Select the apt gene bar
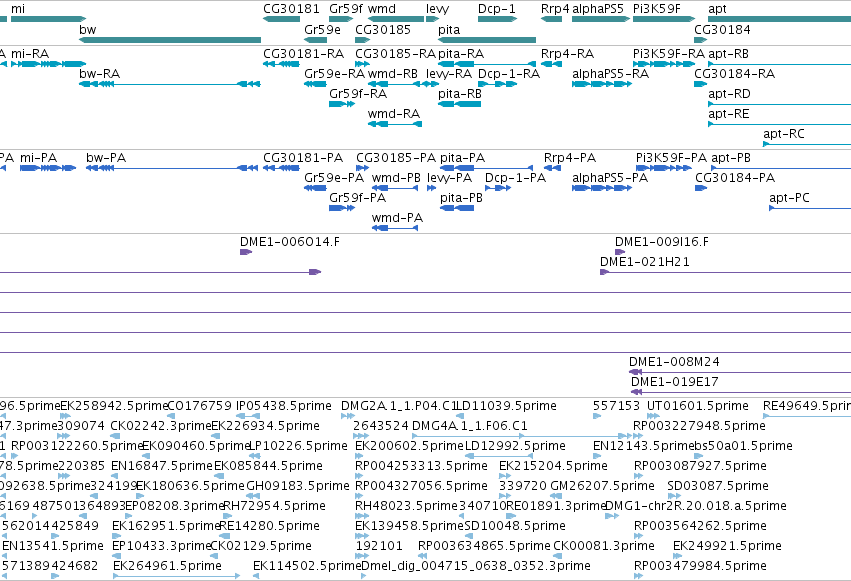 point(779,19)
